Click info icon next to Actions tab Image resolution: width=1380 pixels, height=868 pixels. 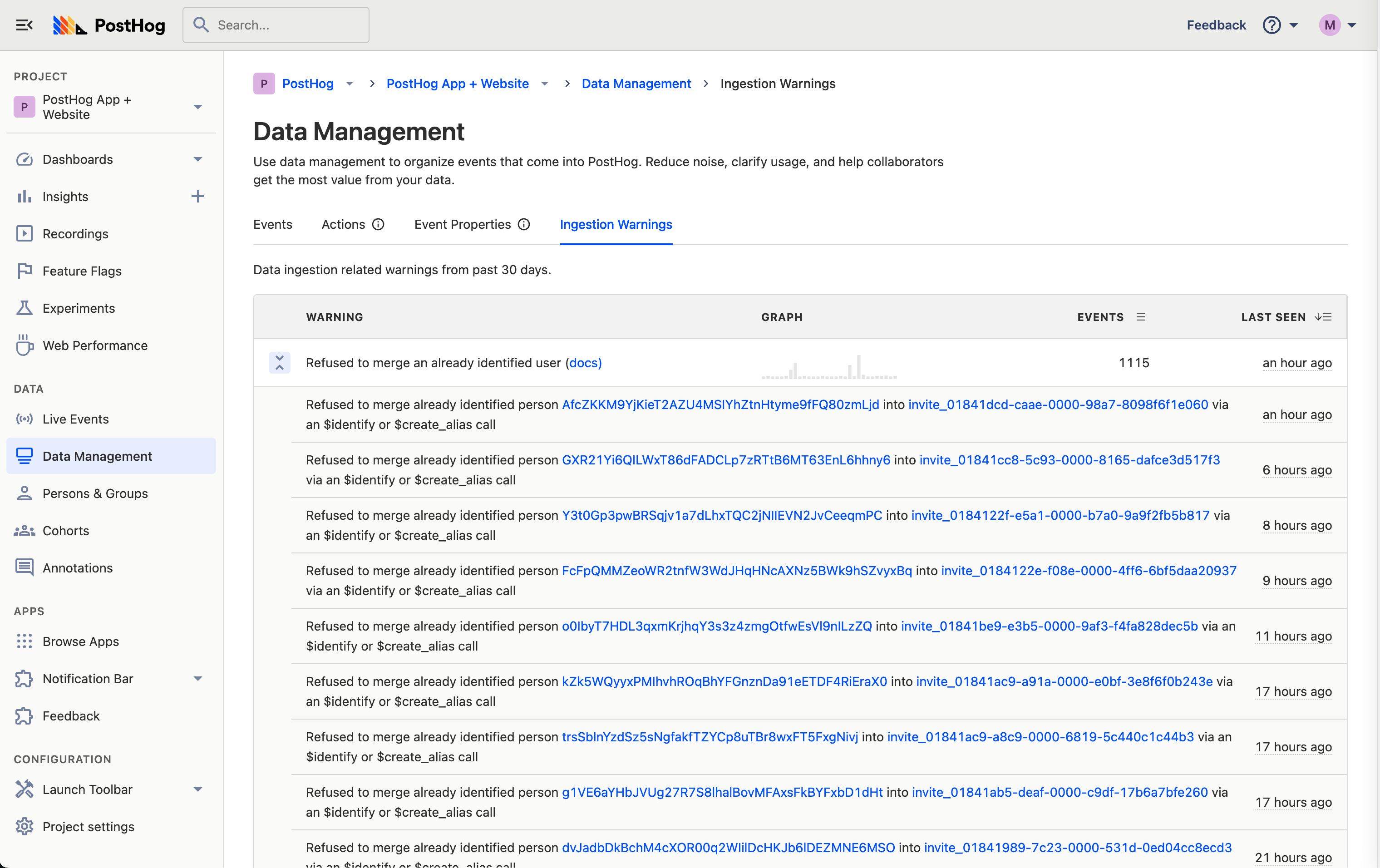coord(378,225)
